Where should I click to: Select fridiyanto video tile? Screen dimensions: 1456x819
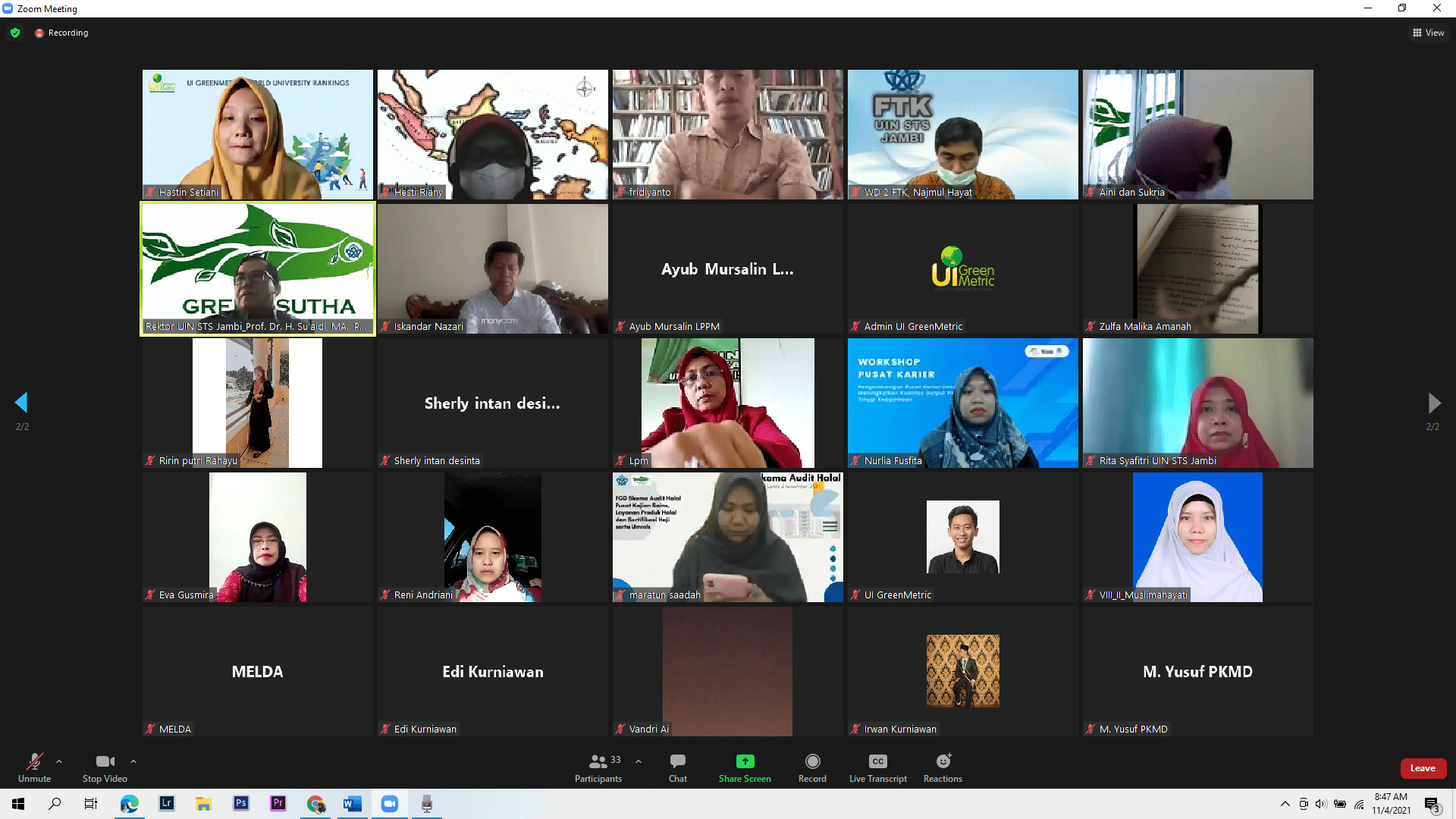point(728,135)
